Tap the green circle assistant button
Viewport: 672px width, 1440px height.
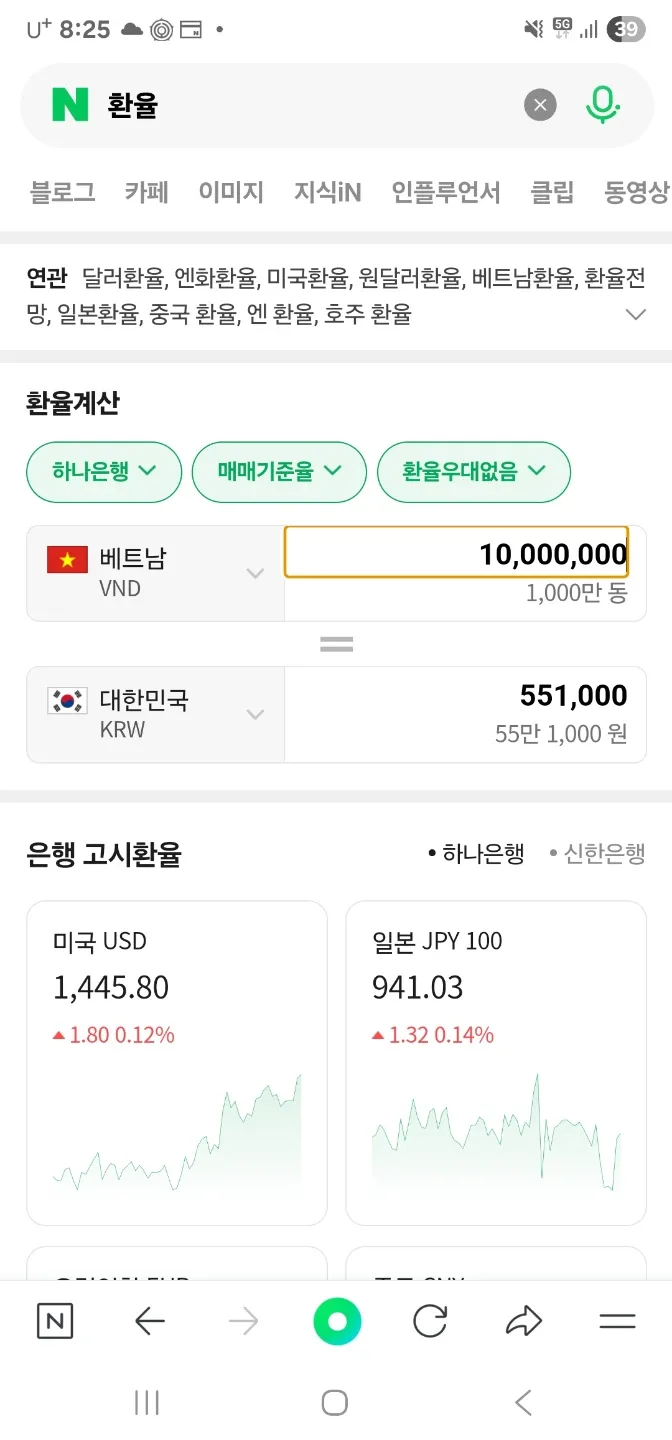pos(336,1322)
